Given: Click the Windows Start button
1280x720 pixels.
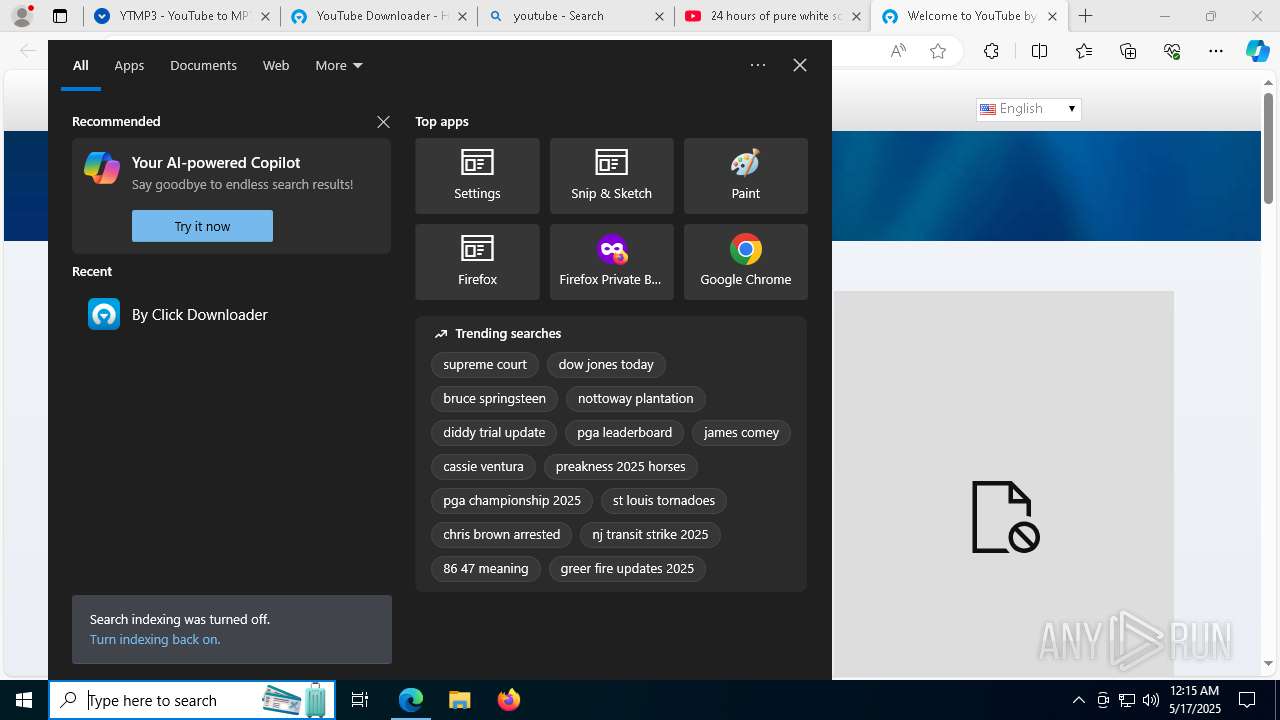Looking at the screenshot, I should click(24, 700).
